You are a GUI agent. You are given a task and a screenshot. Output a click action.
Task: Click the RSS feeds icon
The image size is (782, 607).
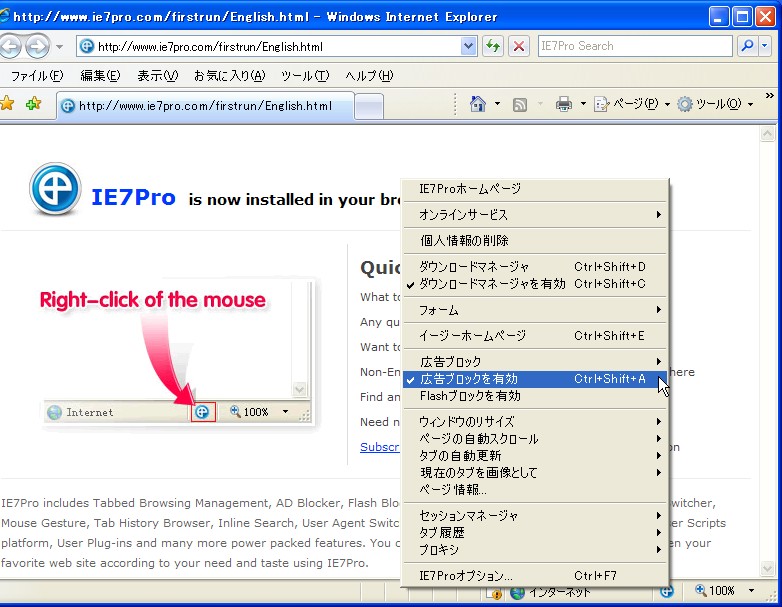click(x=520, y=104)
